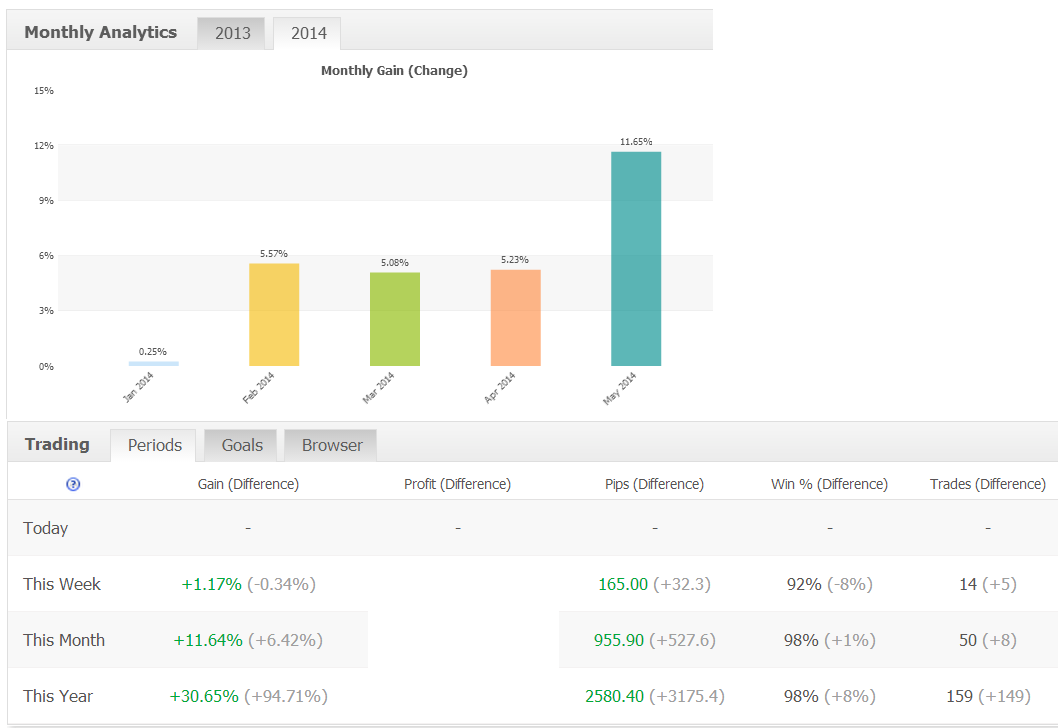Screen dimensions: 1058x728
Task: Select the This Week row label
Action: pos(61,584)
